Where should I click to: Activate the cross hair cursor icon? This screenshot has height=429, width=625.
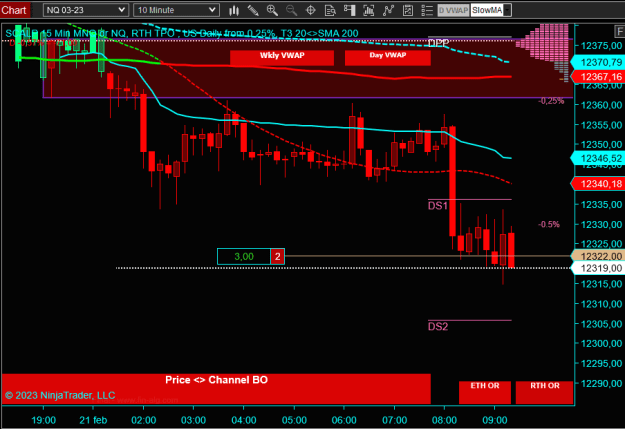tap(311, 10)
